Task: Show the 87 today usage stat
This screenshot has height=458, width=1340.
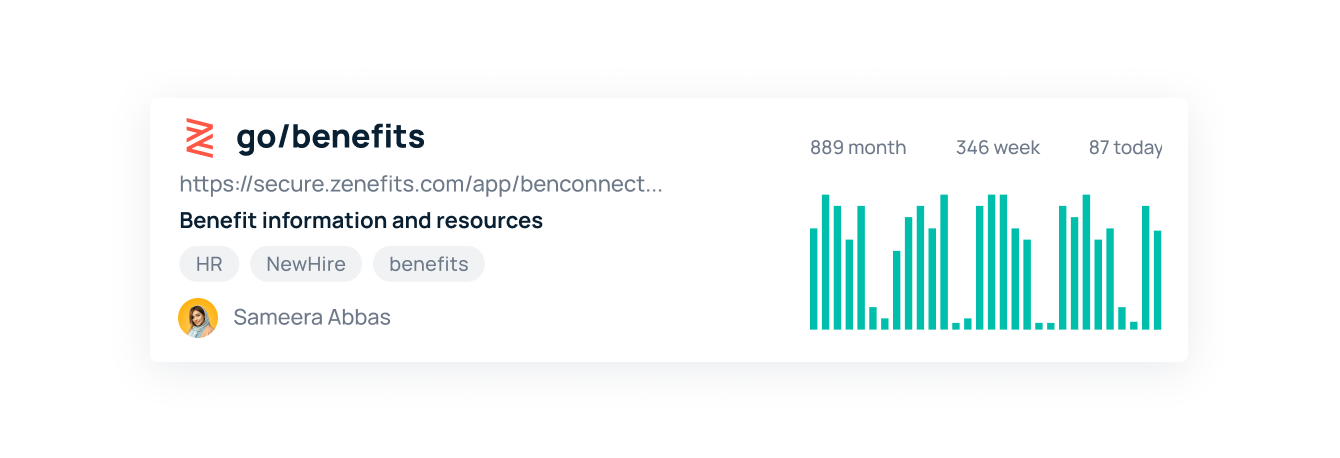Action: point(1125,148)
